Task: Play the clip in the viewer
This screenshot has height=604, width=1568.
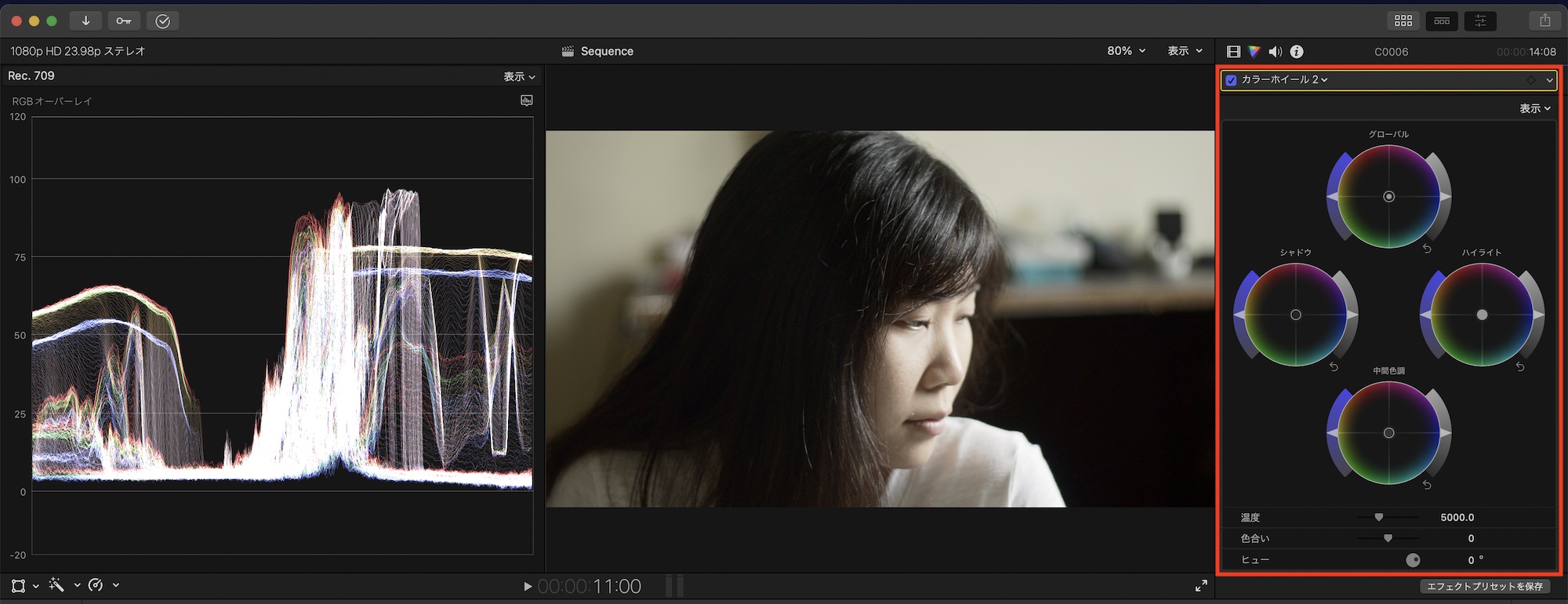Action: tap(528, 586)
